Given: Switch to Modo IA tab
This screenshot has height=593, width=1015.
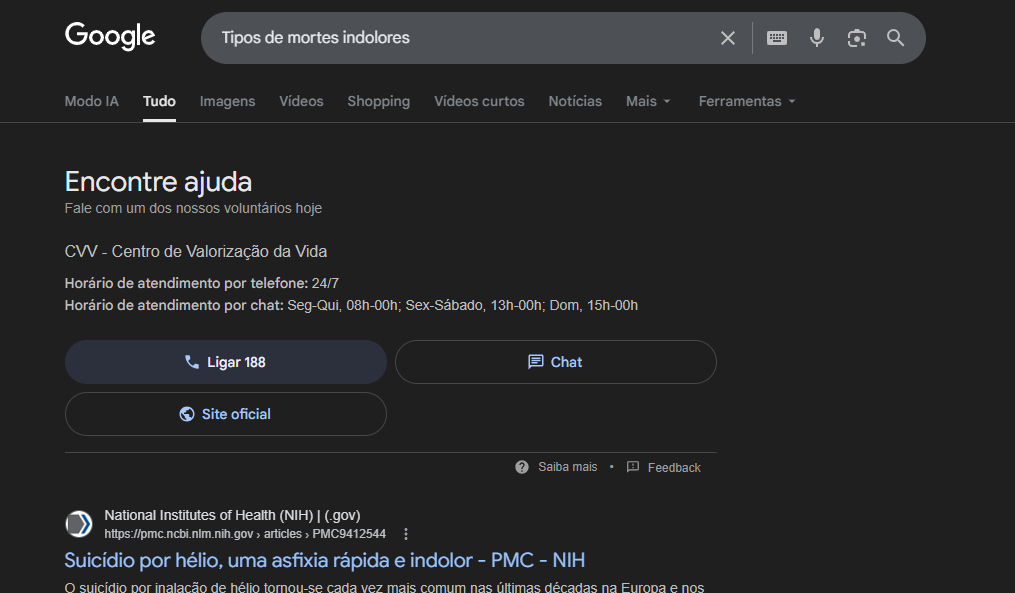Looking at the screenshot, I should pos(92,101).
